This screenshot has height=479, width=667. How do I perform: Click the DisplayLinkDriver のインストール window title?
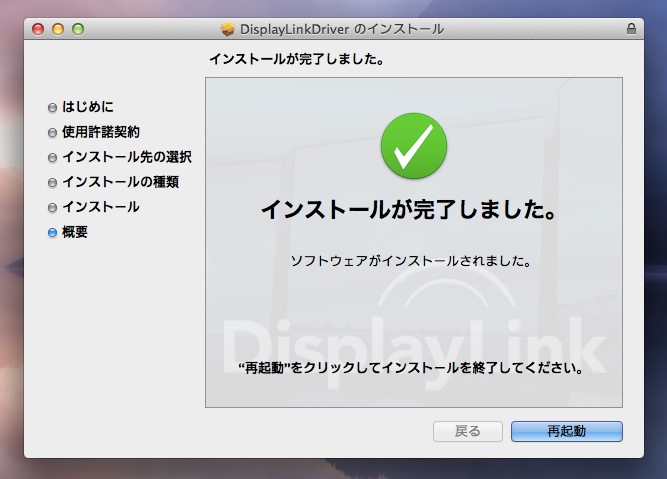pyautogui.click(x=342, y=29)
